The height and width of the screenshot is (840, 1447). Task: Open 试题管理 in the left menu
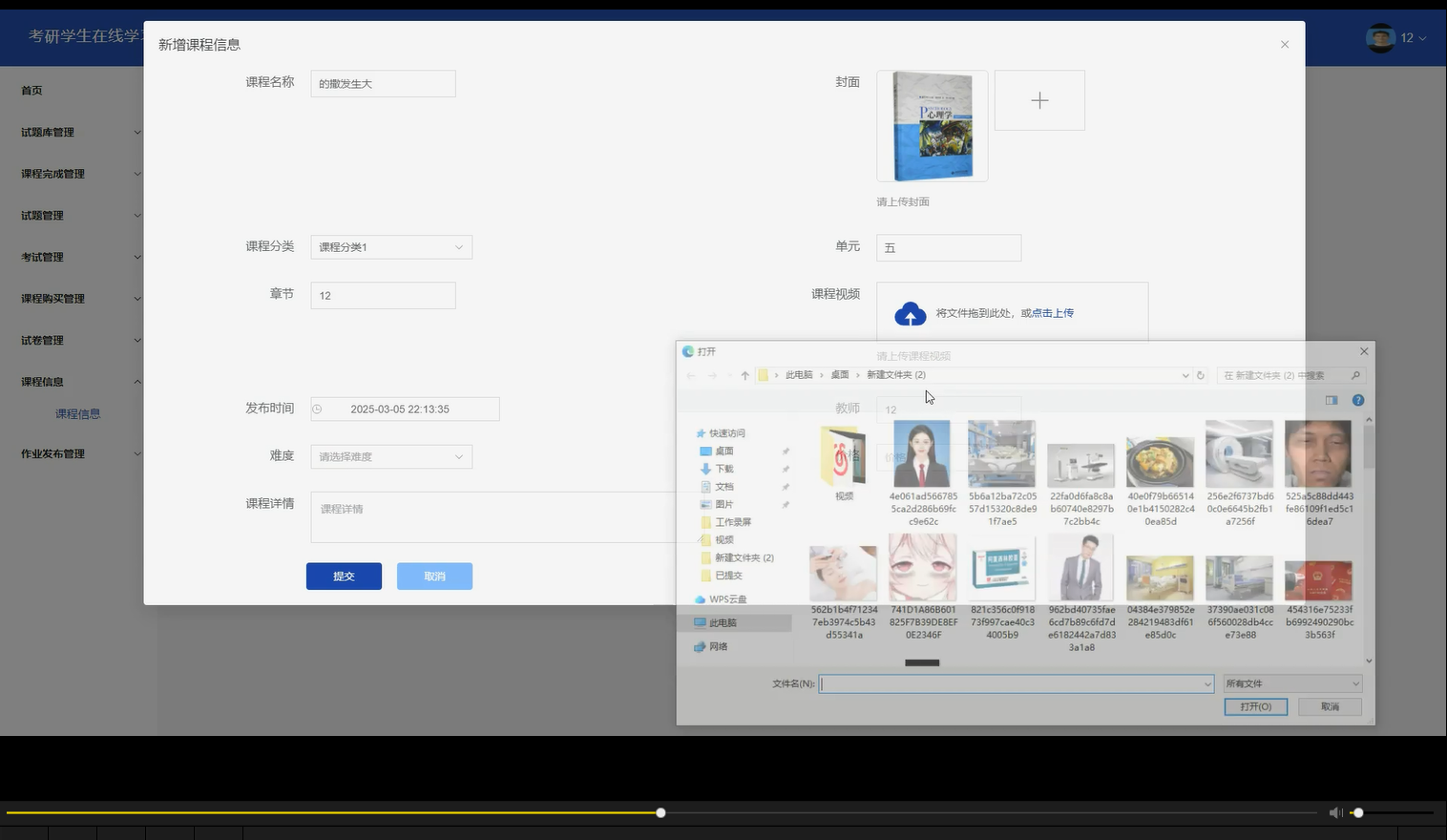tap(42, 216)
